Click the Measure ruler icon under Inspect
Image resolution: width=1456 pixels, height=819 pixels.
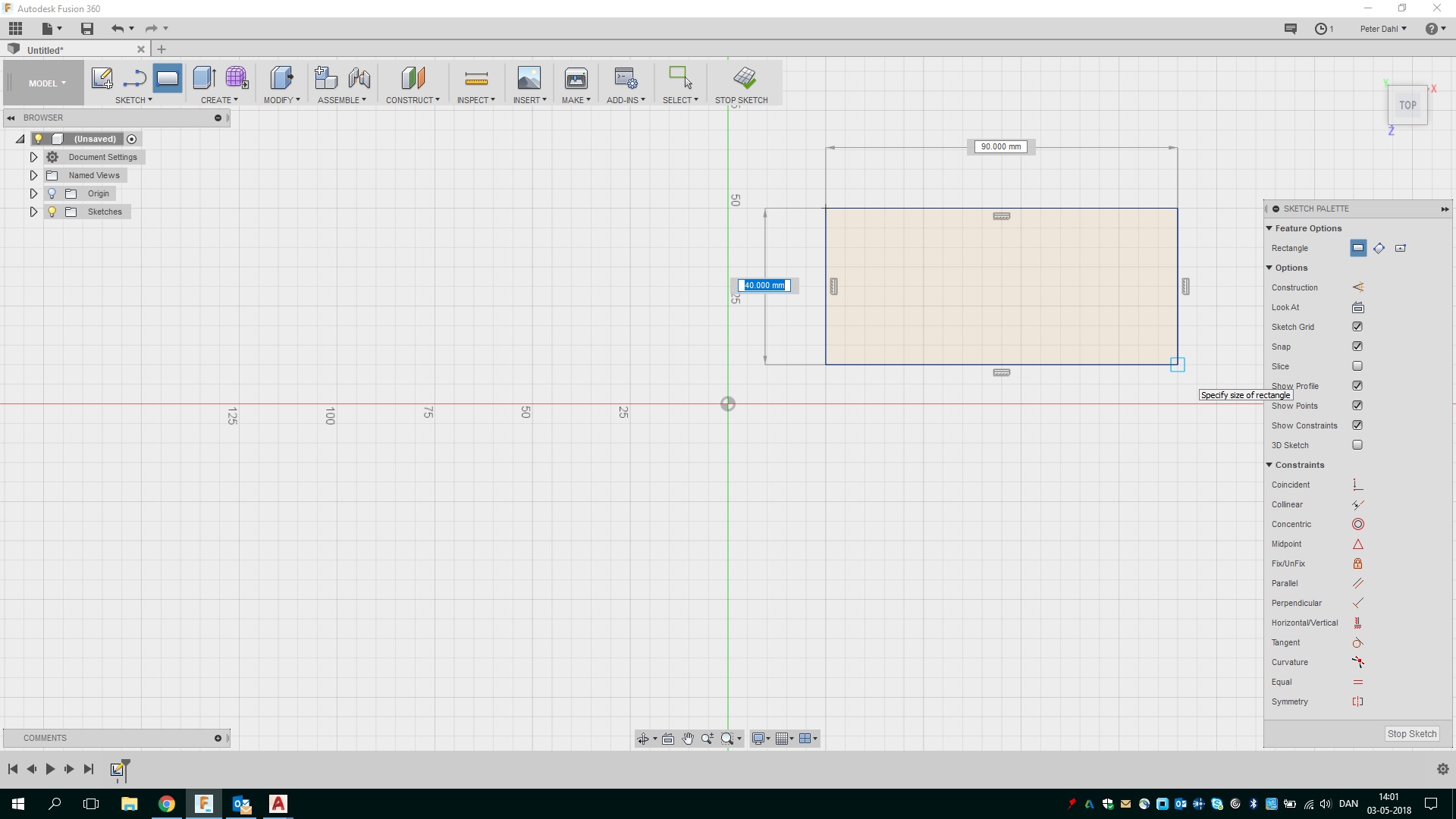point(475,78)
